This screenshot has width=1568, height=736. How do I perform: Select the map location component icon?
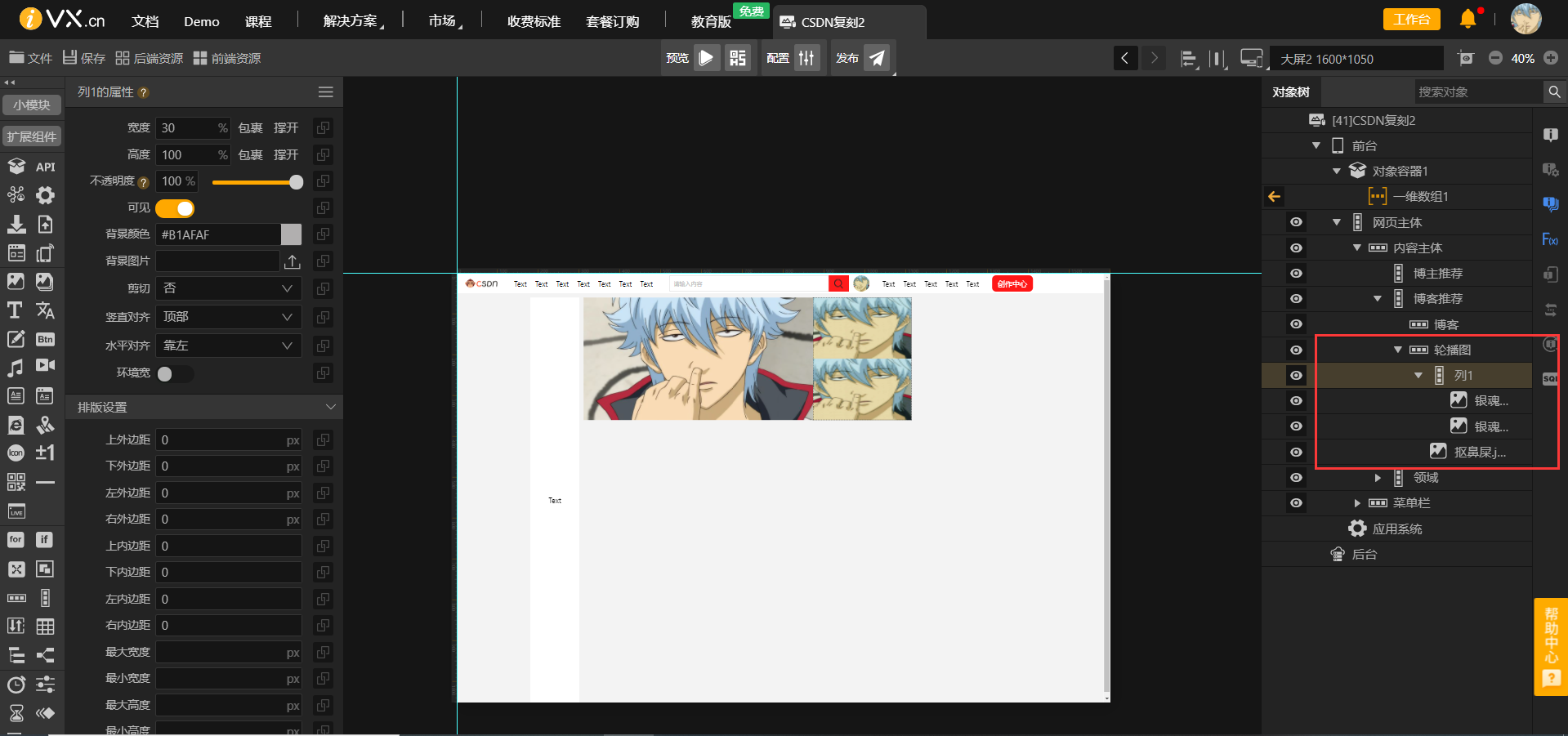click(x=45, y=425)
